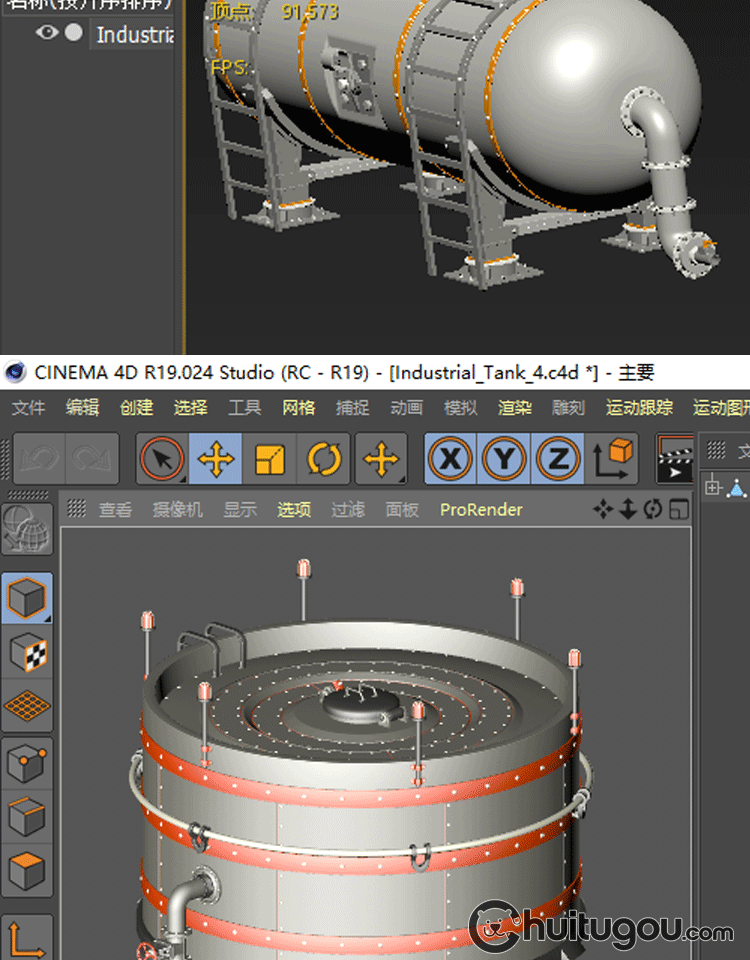This screenshot has height=960, width=750.
Task: Open ProRender viewport menu
Action: (x=481, y=510)
